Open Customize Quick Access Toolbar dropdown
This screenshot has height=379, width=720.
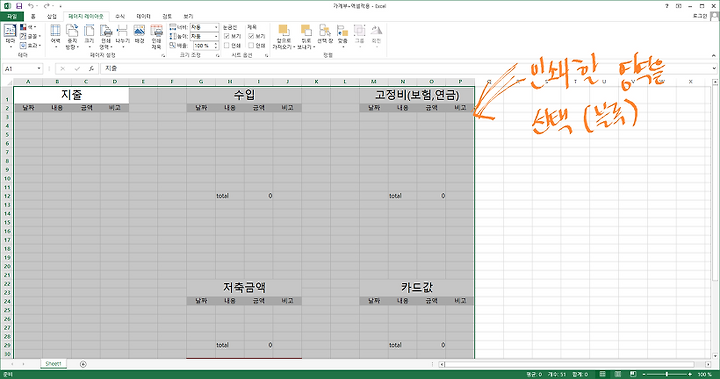61,6
